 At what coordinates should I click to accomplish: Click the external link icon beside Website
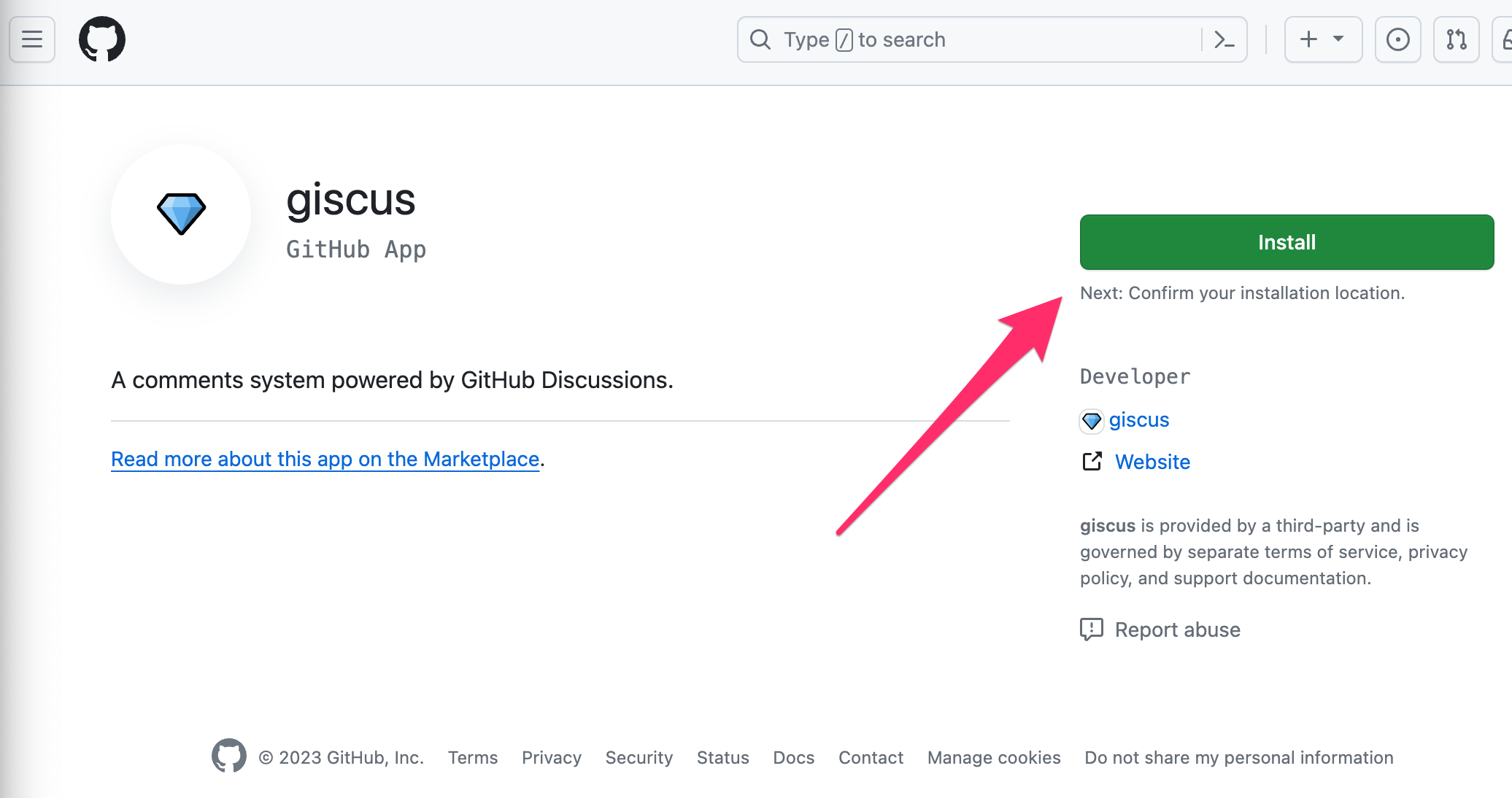tap(1092, 461)
